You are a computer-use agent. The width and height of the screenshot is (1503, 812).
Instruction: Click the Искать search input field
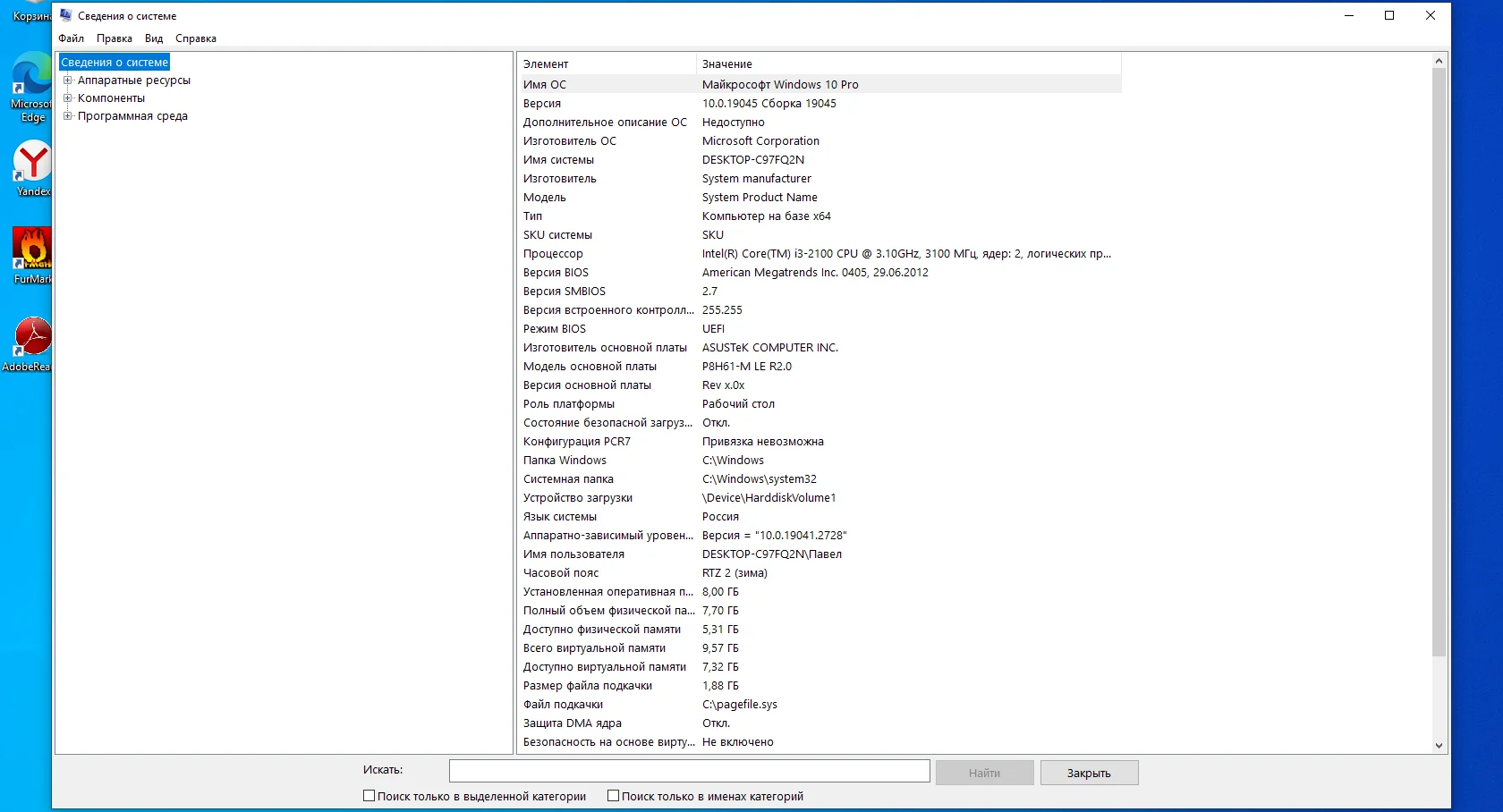[x=689, y=771]
